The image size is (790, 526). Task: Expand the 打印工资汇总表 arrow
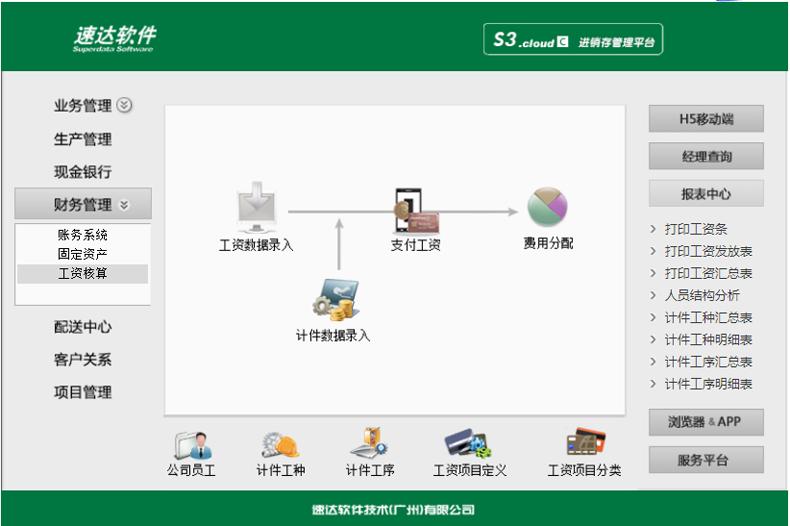(x=653, y=273)
